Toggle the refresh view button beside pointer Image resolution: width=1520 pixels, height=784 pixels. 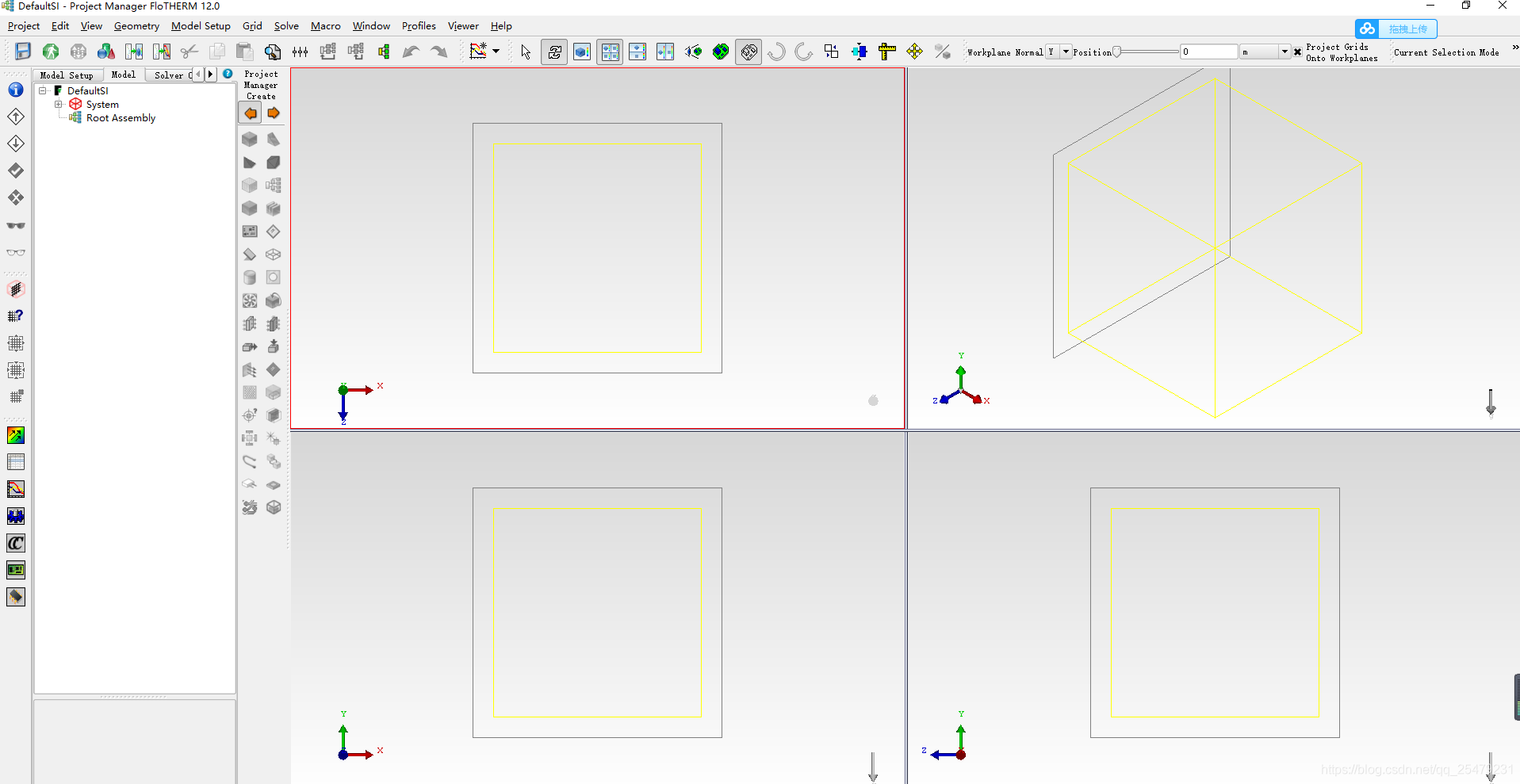(x=554, y=52)
